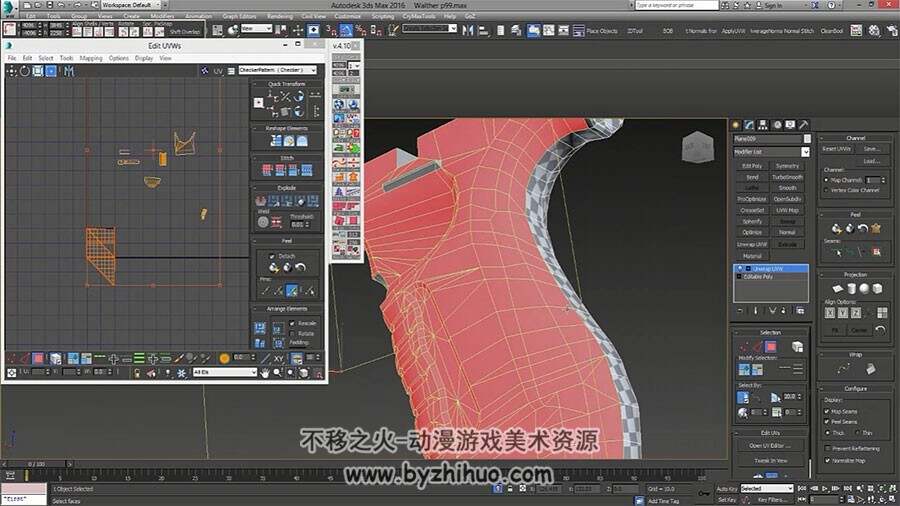Click the Hierarchy panel tab icon

pos(763,125)
